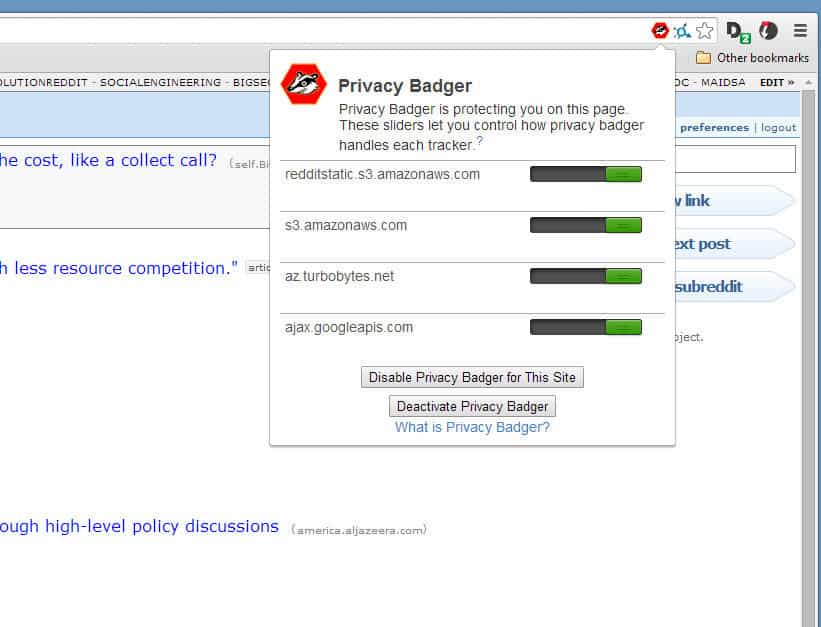Click the Privacy Badger popup heading
The image size is (821, 627).
(x=405, y=86)
